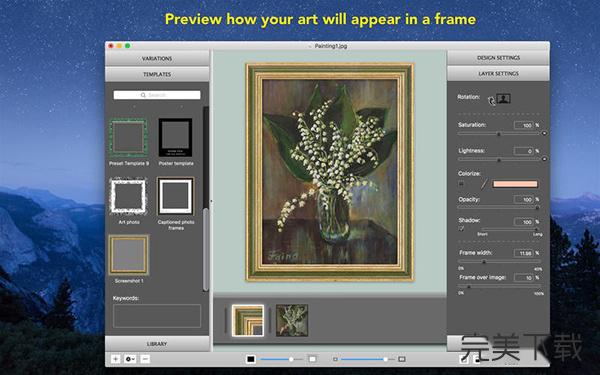Expand the Library section

click(x=157, y=344)
